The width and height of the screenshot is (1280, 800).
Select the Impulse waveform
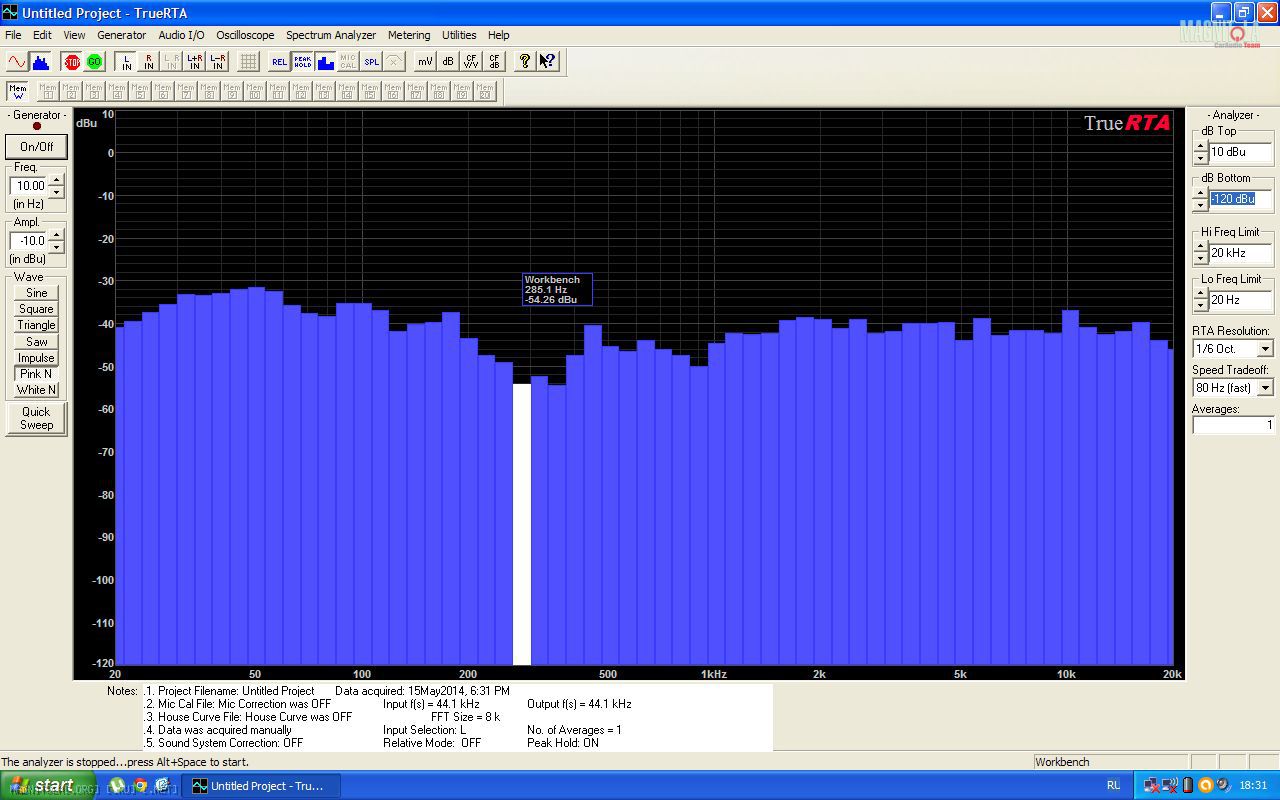coord(37,358)
